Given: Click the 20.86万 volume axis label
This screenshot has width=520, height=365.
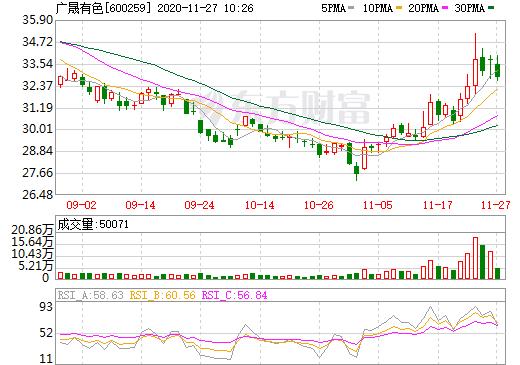Looking at the screenshot, I should click(x=32, y=230).
